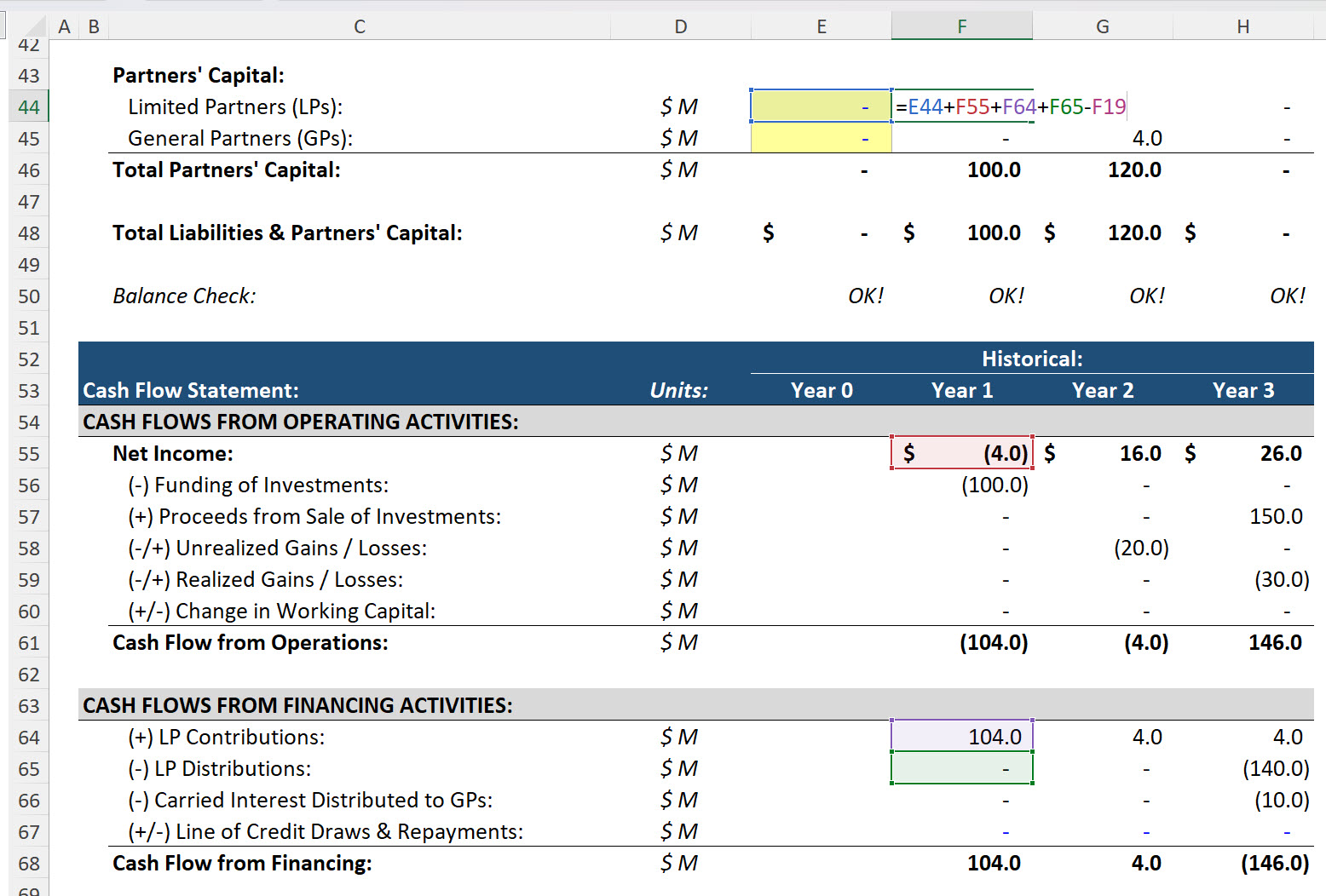Click 'CASH FLOWS FROM FINANCING ACTIVITIES:' section row
The image size is (1326, 896).
point(696,705)
